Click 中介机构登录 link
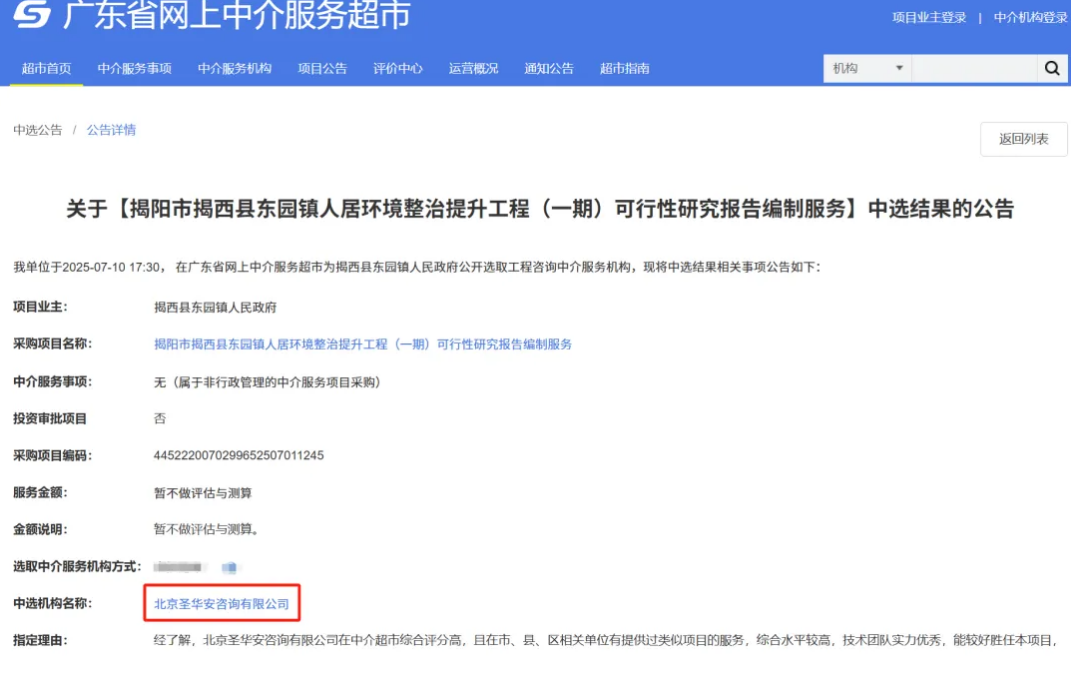The width and height of the screenshot is (1071, 694). point(1031,18)
